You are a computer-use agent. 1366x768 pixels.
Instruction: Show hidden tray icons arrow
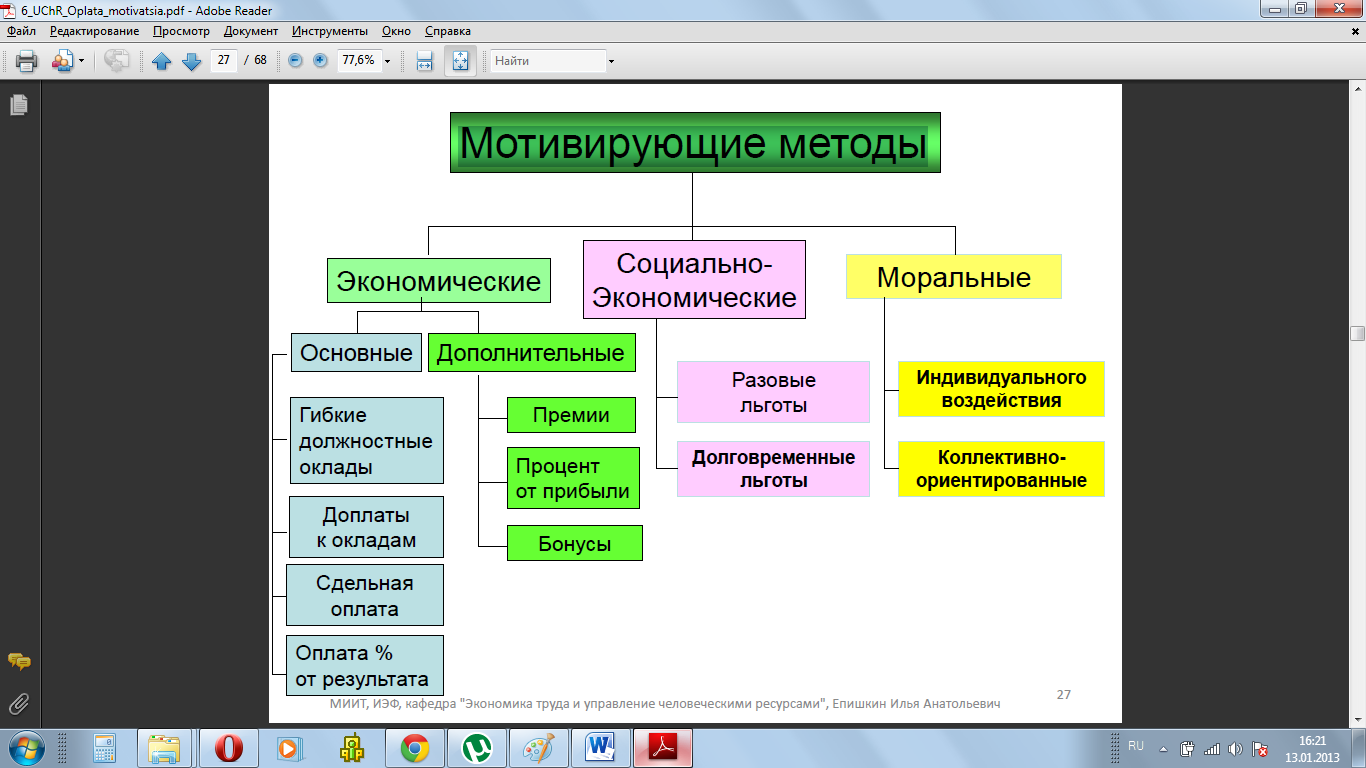tap(1162, 748)
